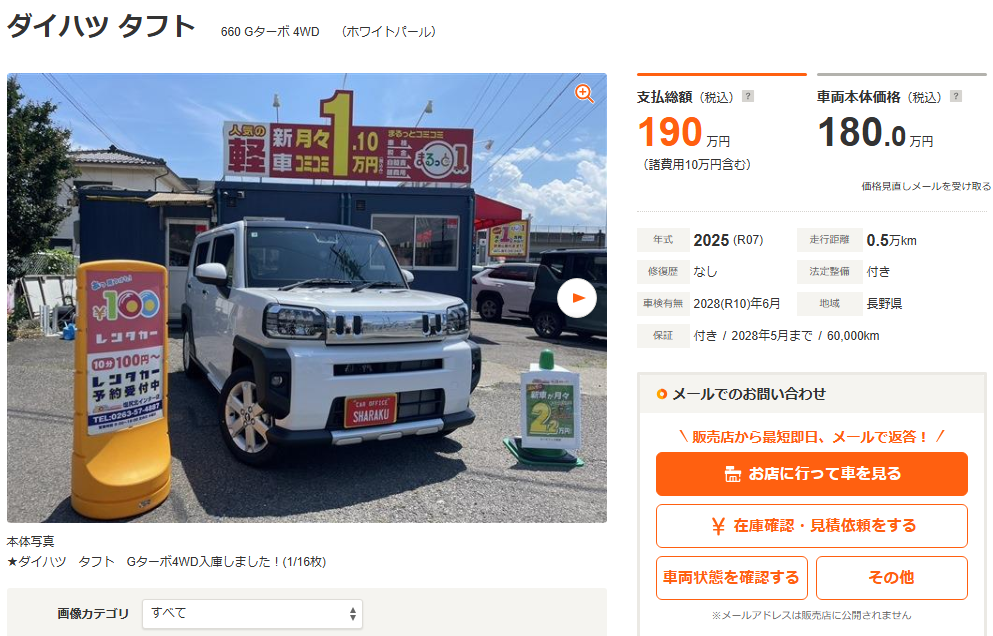Click the orange circle bullet by メールでのお問い合わせ
Screen dimensions: 993x636
[662, 394]
